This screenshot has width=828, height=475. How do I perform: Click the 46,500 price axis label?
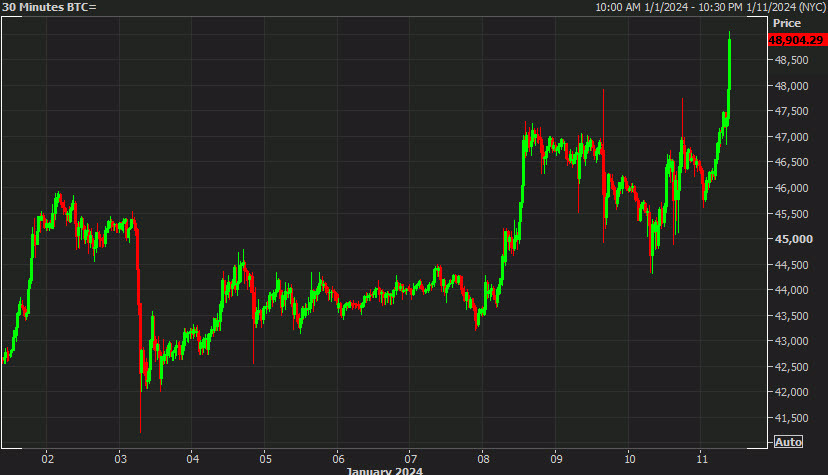pyautogui.click(x=791, y=162)
